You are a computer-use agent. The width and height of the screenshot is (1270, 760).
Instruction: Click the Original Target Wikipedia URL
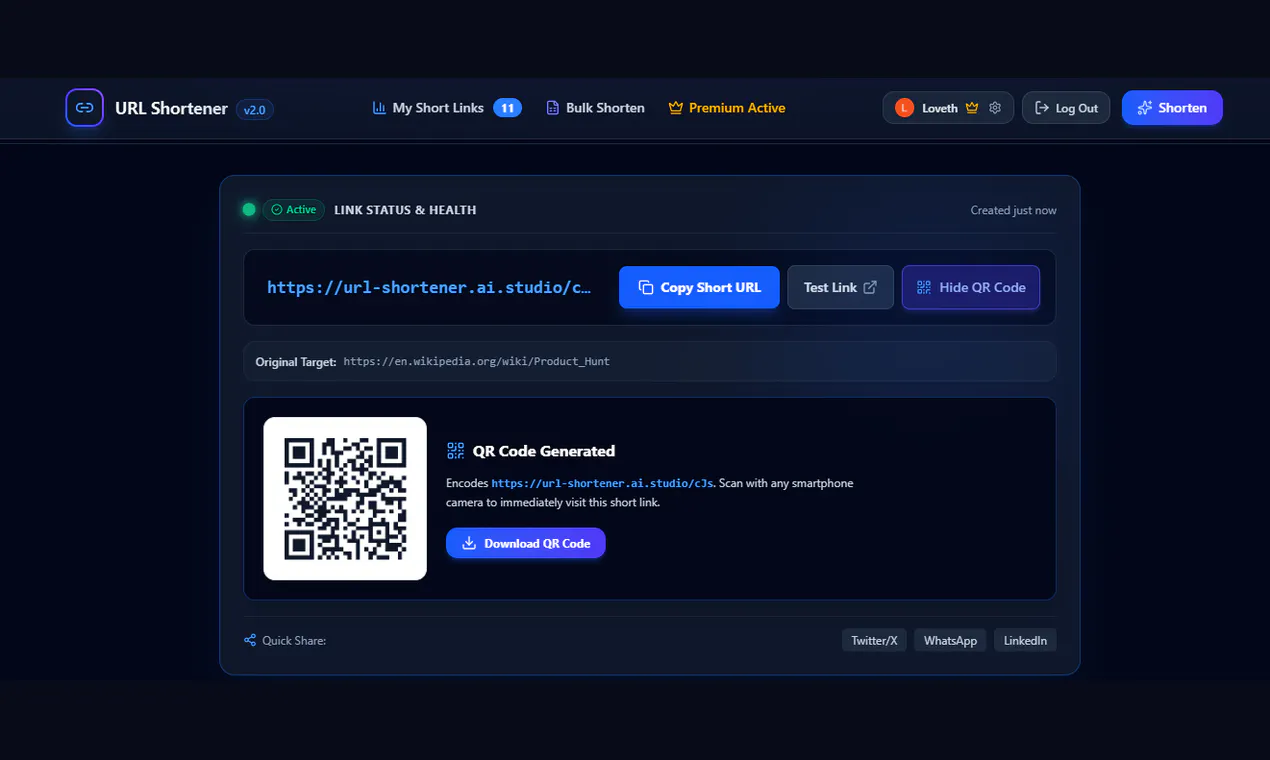(476, 361)
